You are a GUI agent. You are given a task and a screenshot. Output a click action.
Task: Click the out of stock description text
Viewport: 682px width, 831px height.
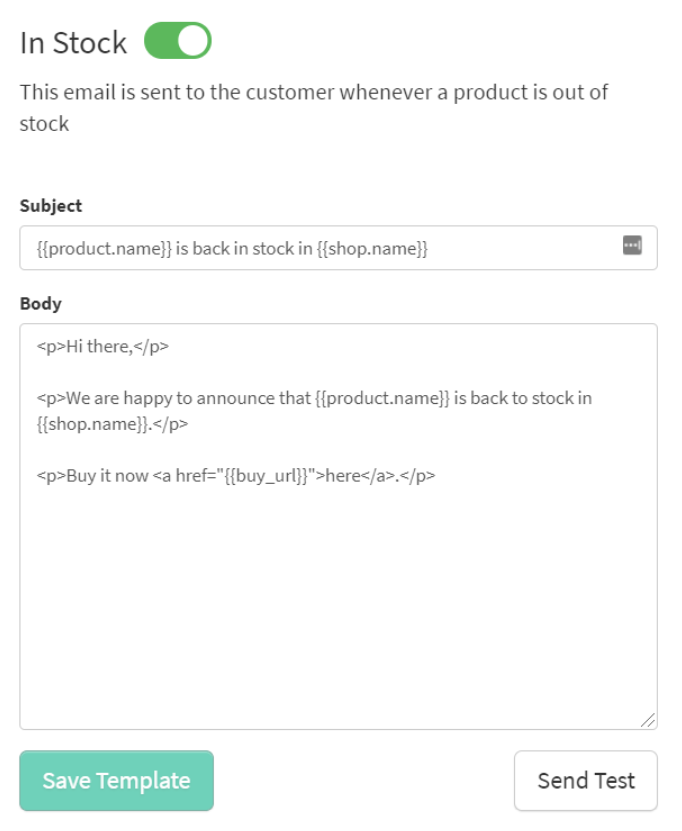point(314,108)
